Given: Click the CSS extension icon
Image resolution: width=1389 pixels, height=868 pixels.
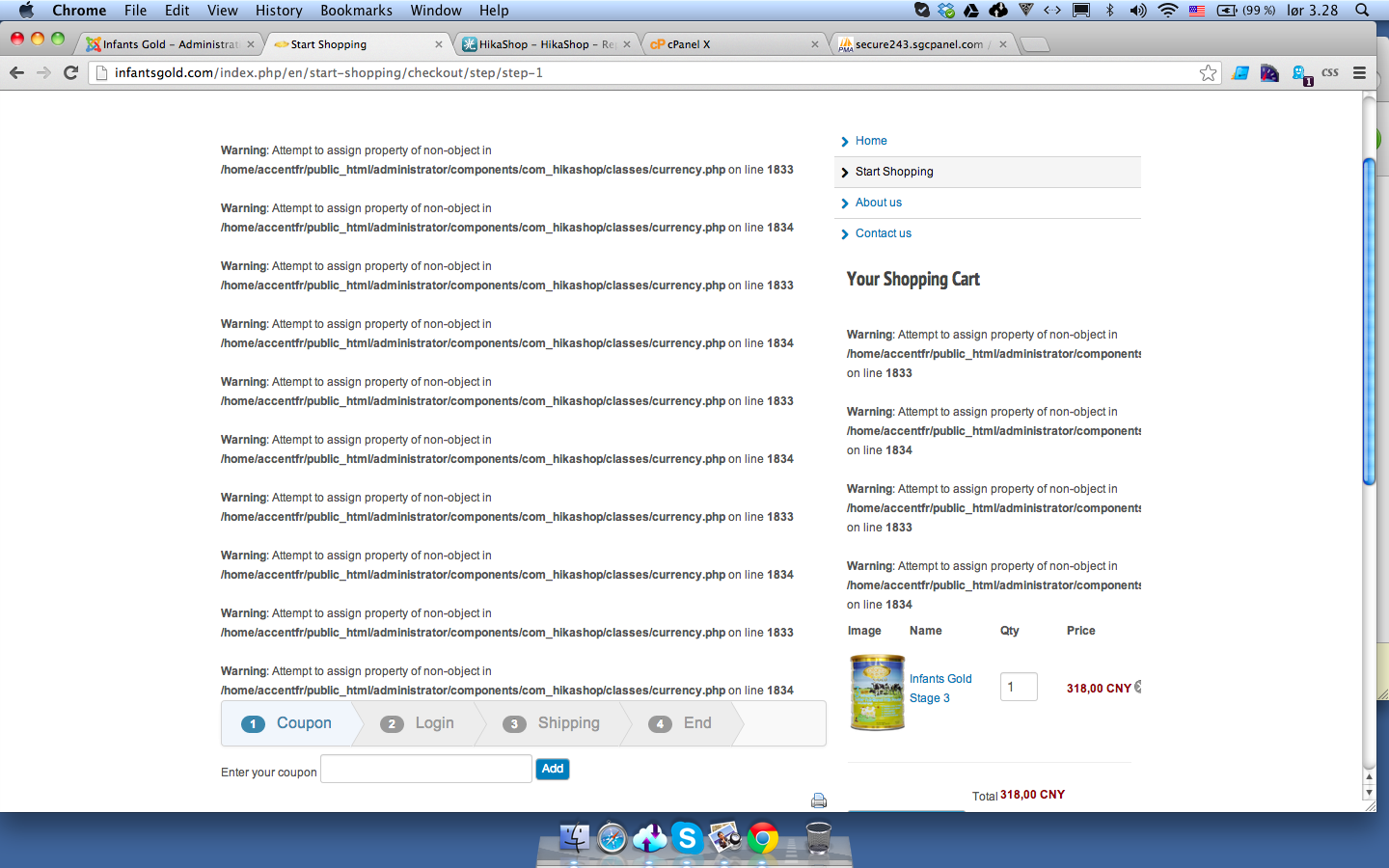Looking at the screenshot, I should pyautogui.click(x=1330, y=72).
